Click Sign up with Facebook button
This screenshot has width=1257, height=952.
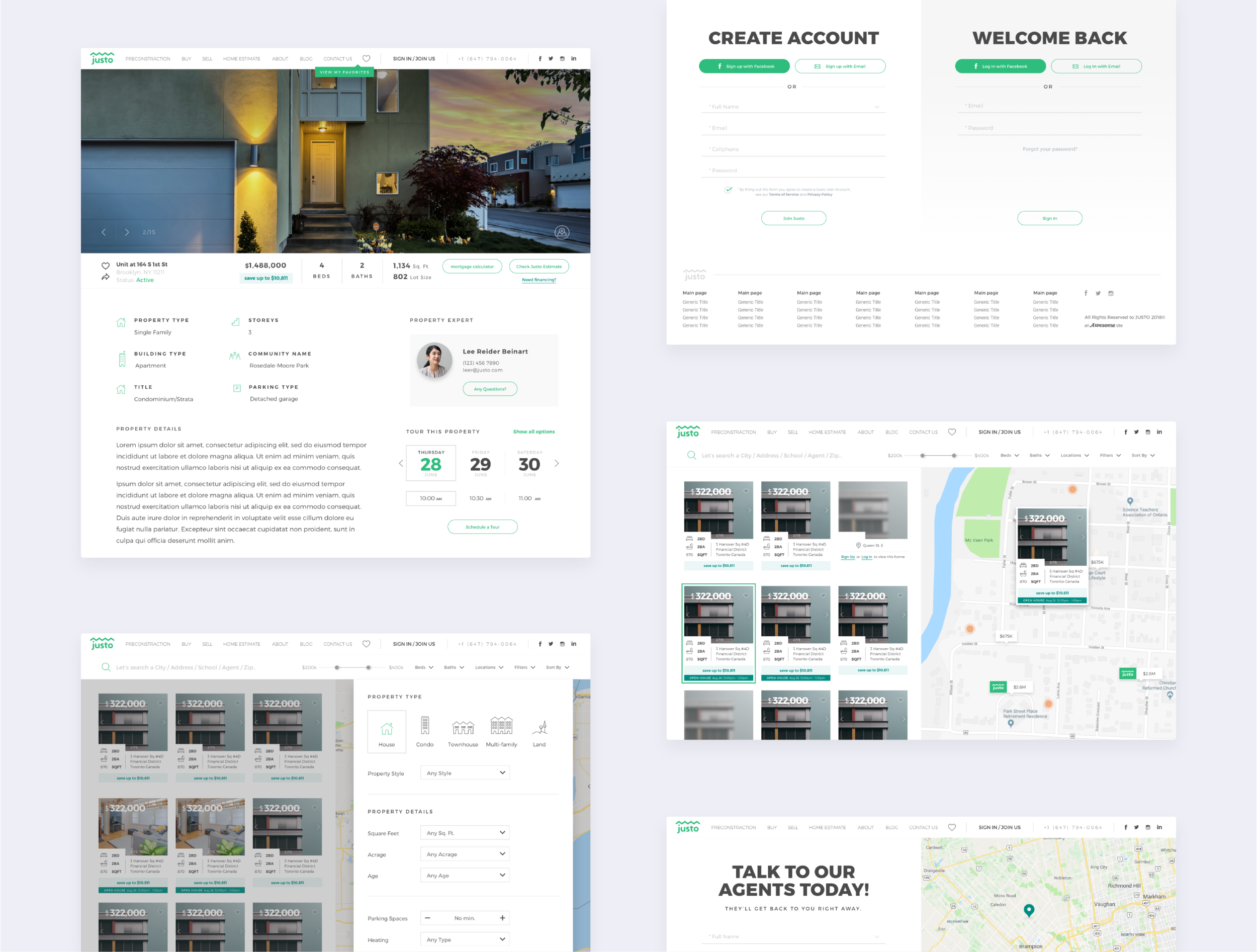pos(744,66)
